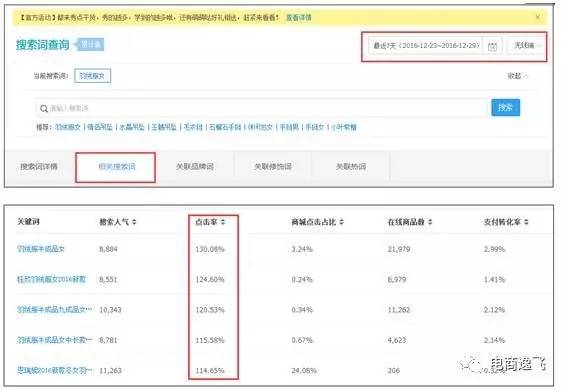Click the 搜索词查询 page title
Viewport: 563px width, 389px height.
tap(42, 45)
